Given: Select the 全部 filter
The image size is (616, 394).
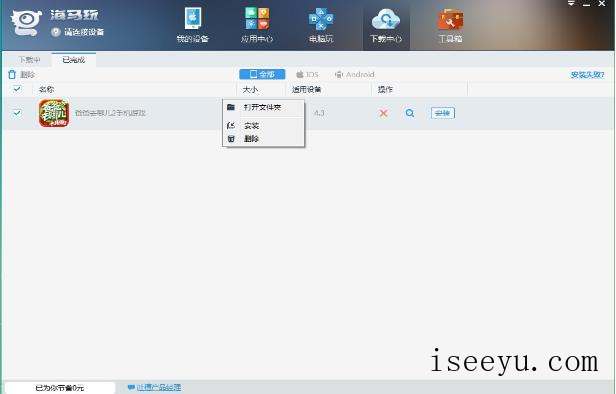Looking at the screenshot, I should 262,74.
